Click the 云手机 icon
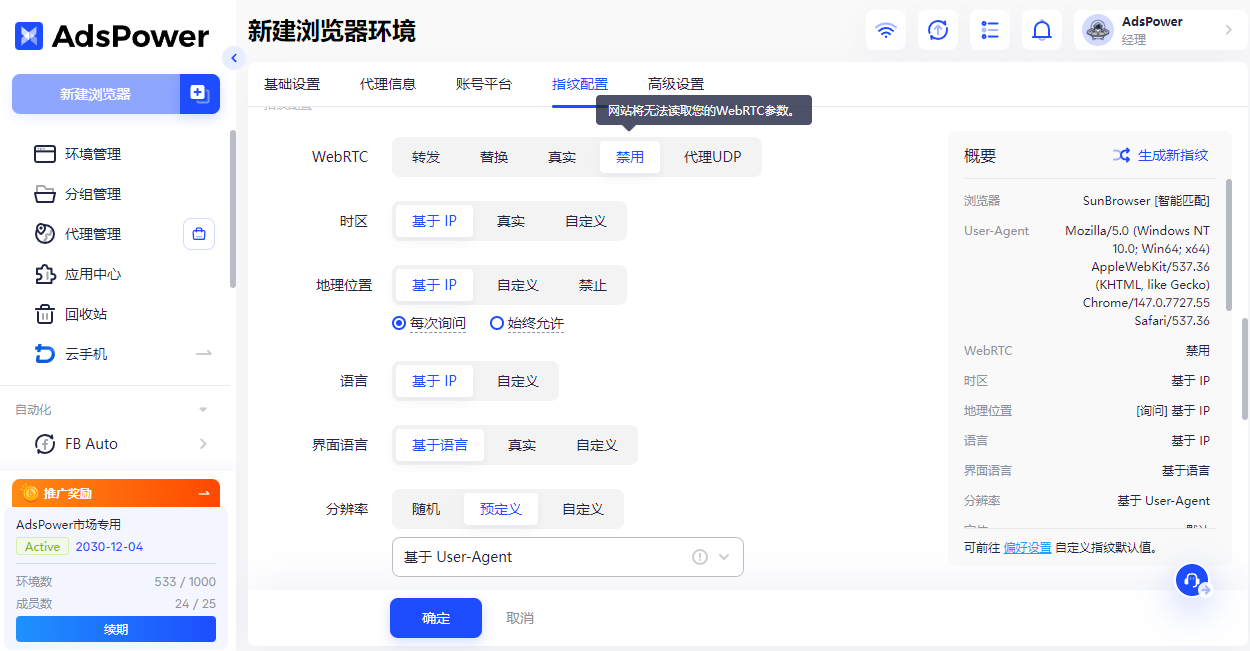Image resolution: width=1250 pixels, height=651 pixels. coord(45,354)
